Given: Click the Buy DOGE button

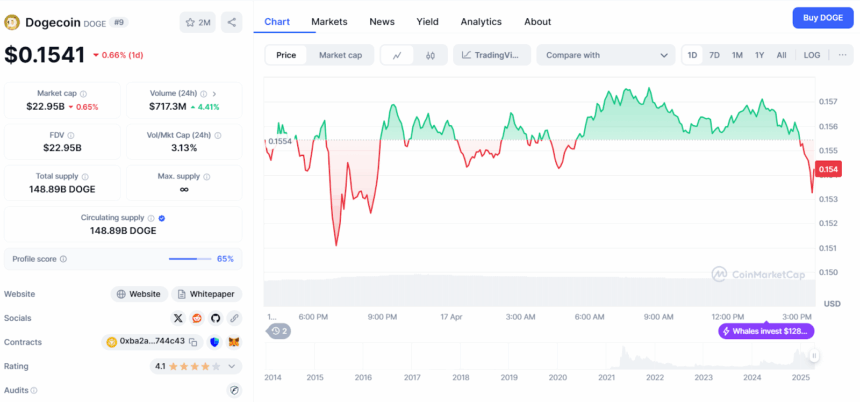Looking at the screenshot, I should coord(823,18).
